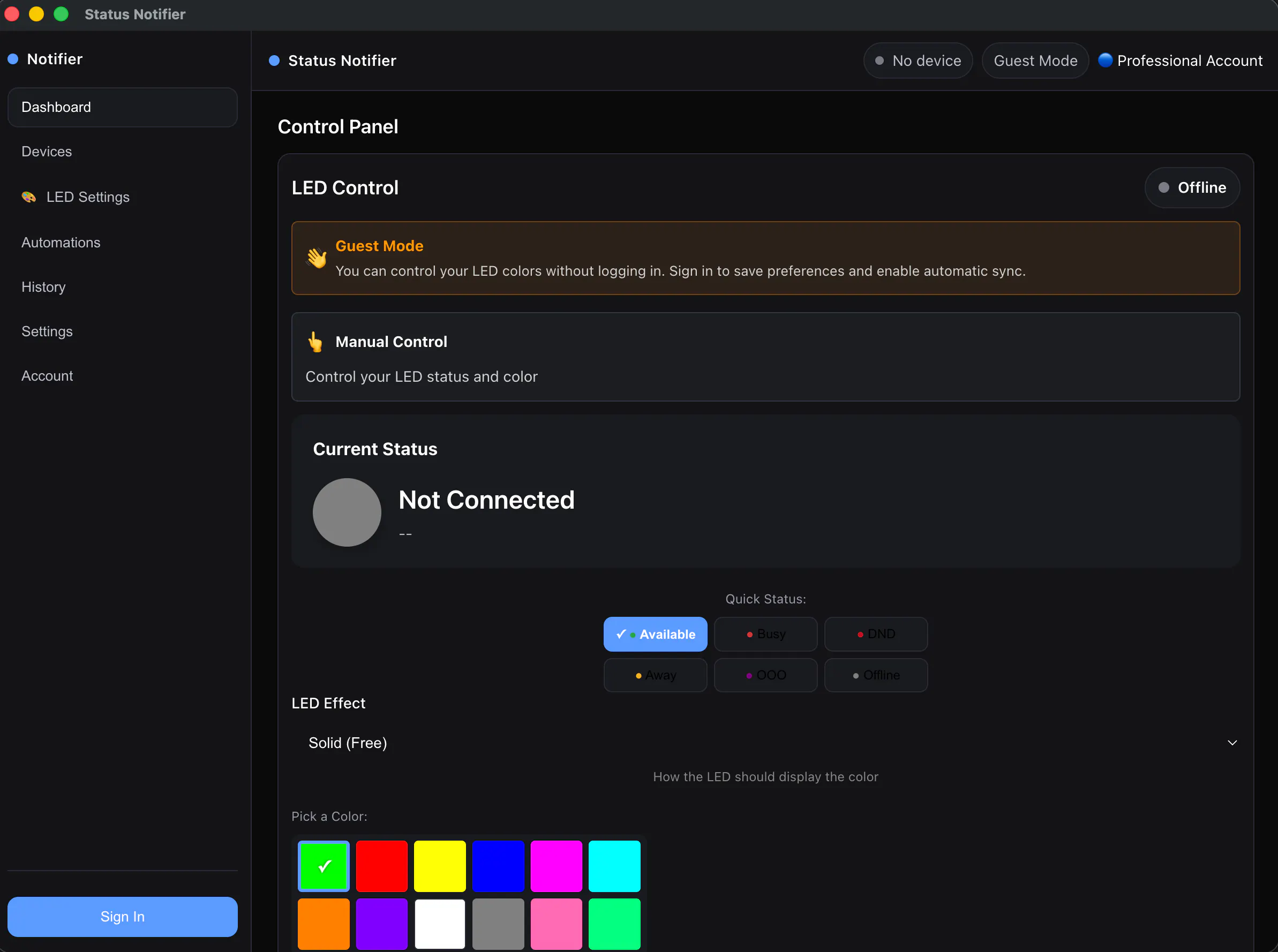
Task: Pick the yellow color swatch
Action: click(x=440, y=866)
